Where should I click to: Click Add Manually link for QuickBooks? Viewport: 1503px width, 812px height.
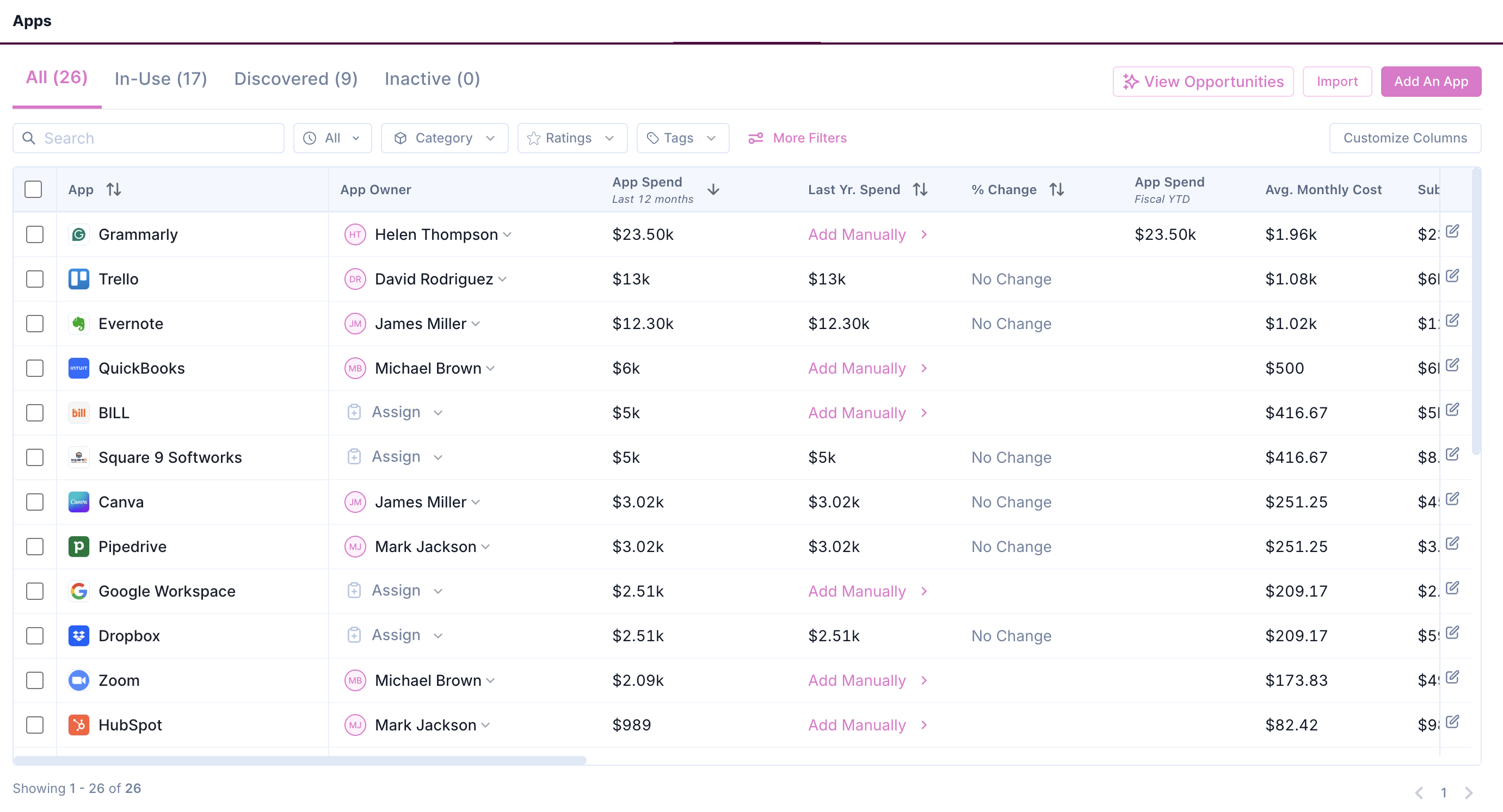[x=857, y=369]
